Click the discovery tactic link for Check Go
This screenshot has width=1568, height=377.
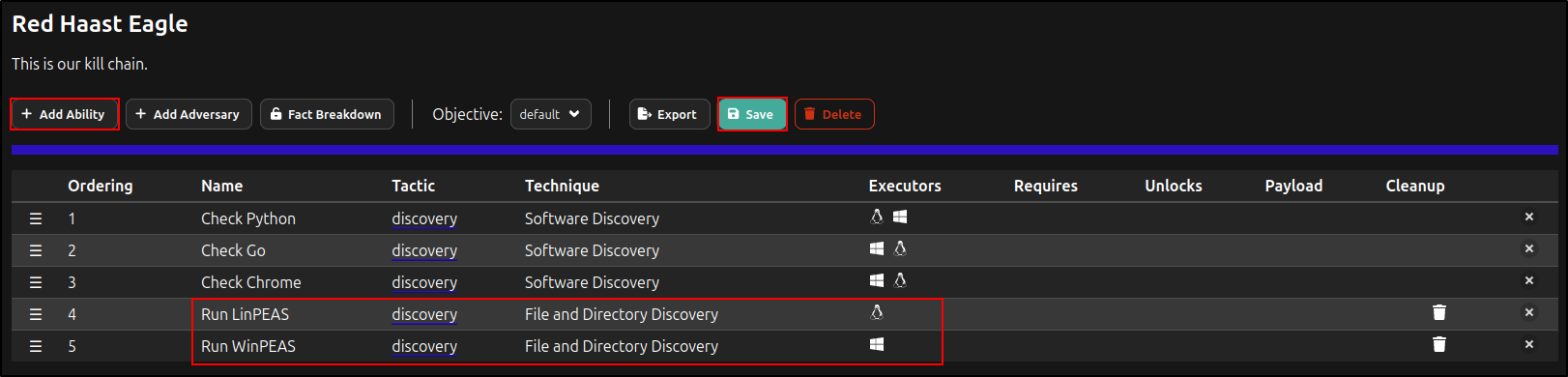[424, 250]
